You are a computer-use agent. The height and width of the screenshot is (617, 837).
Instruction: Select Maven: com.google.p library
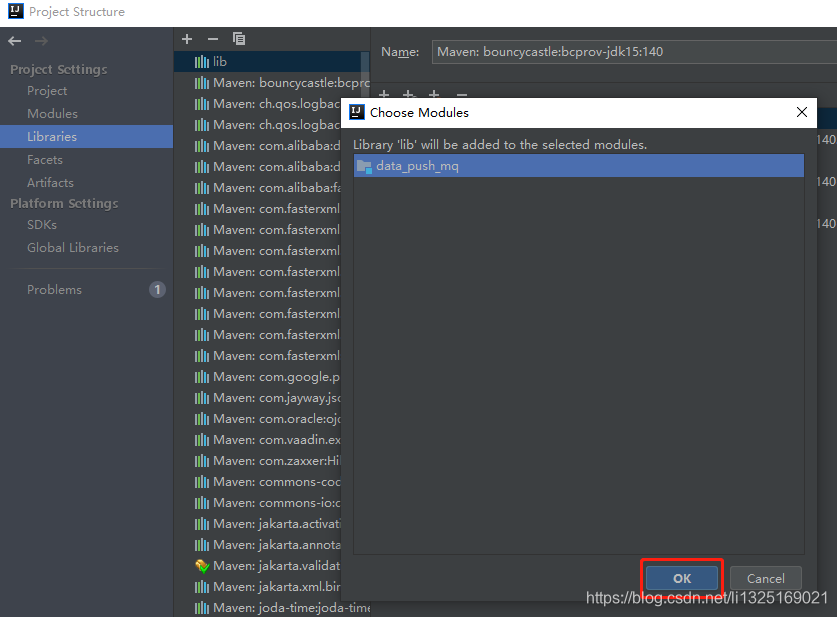pos(258,377)
